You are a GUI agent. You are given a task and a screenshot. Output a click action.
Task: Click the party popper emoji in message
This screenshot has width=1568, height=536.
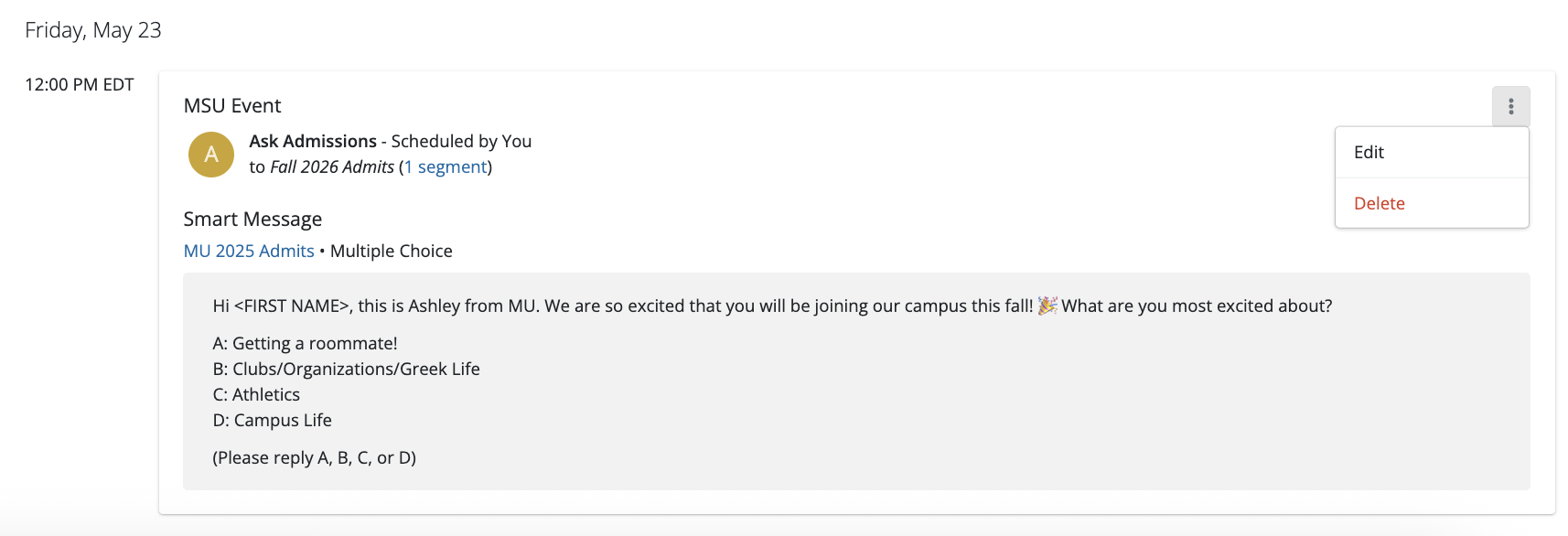1047,306
